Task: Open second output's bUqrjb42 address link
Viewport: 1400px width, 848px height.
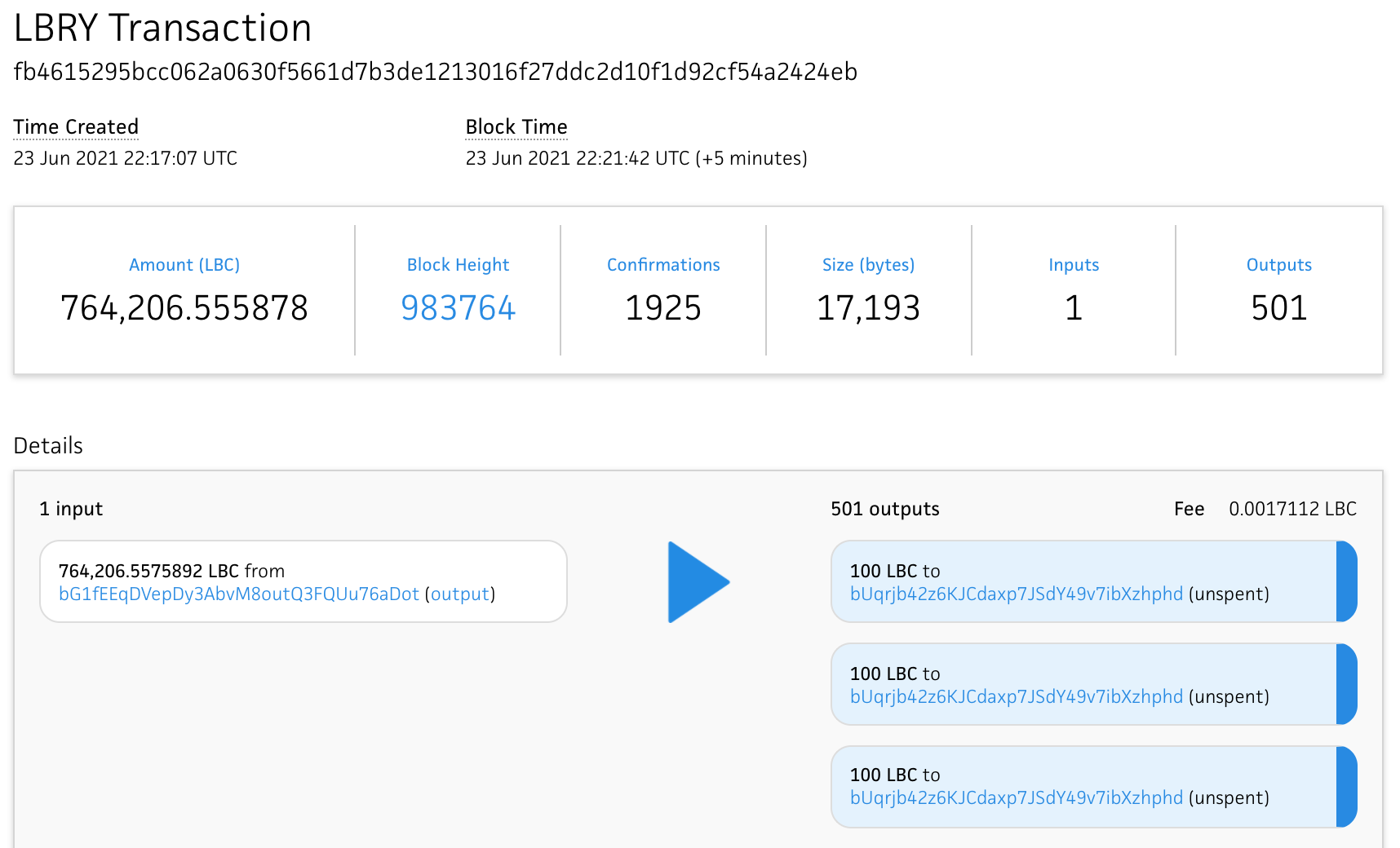Action: click(x=1017, y=696)
